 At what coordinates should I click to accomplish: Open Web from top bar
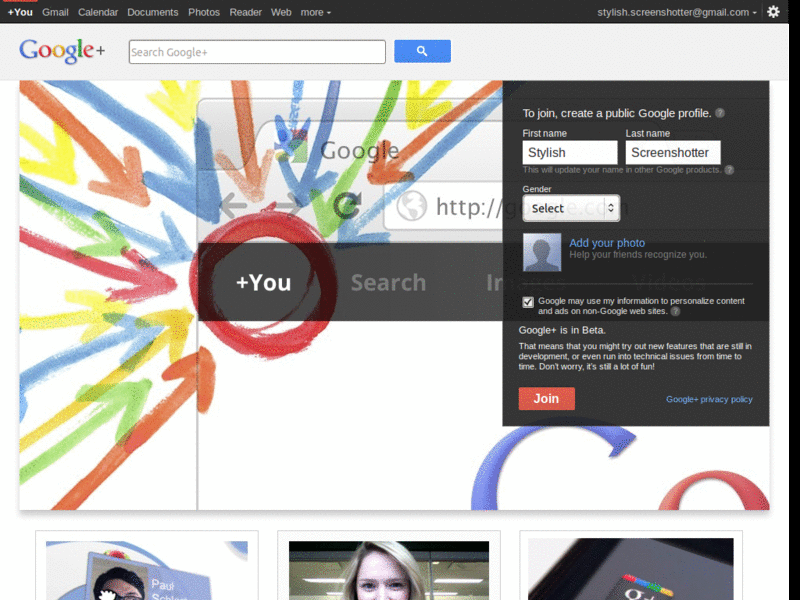281,12
